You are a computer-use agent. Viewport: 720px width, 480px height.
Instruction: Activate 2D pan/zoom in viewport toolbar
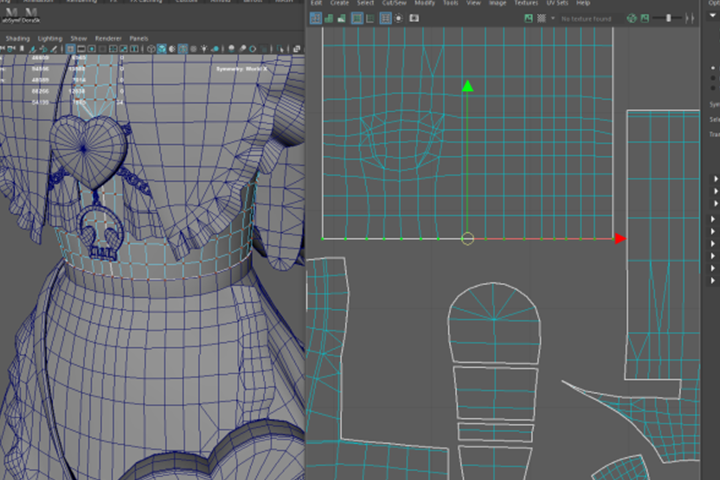(x=44, y=49)
